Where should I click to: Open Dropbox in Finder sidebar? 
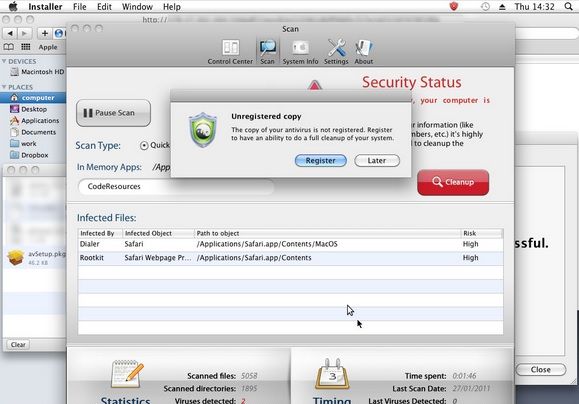point(29,155)
